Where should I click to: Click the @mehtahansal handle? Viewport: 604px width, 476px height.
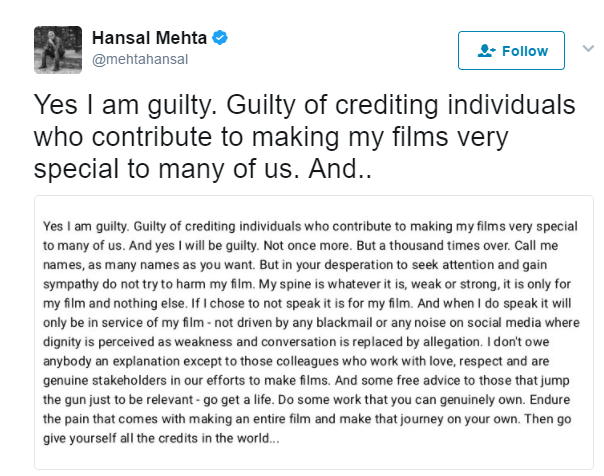[136, 60]
